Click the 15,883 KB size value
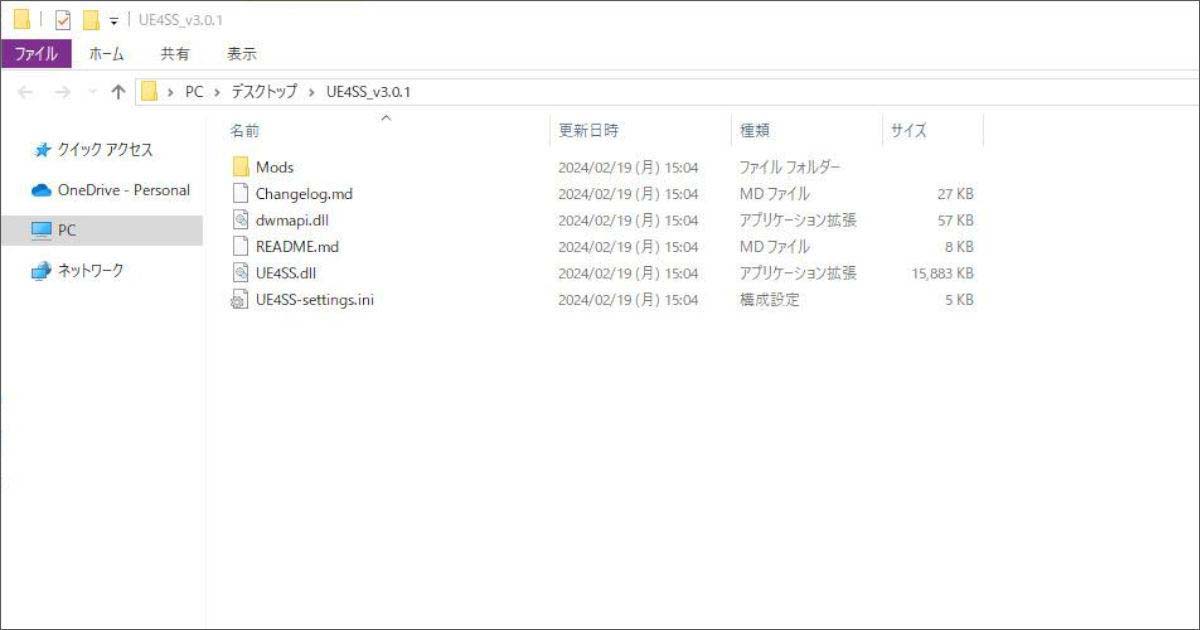Image resolution: width=1200 pixels, height=630 pixels. [942, 273]
